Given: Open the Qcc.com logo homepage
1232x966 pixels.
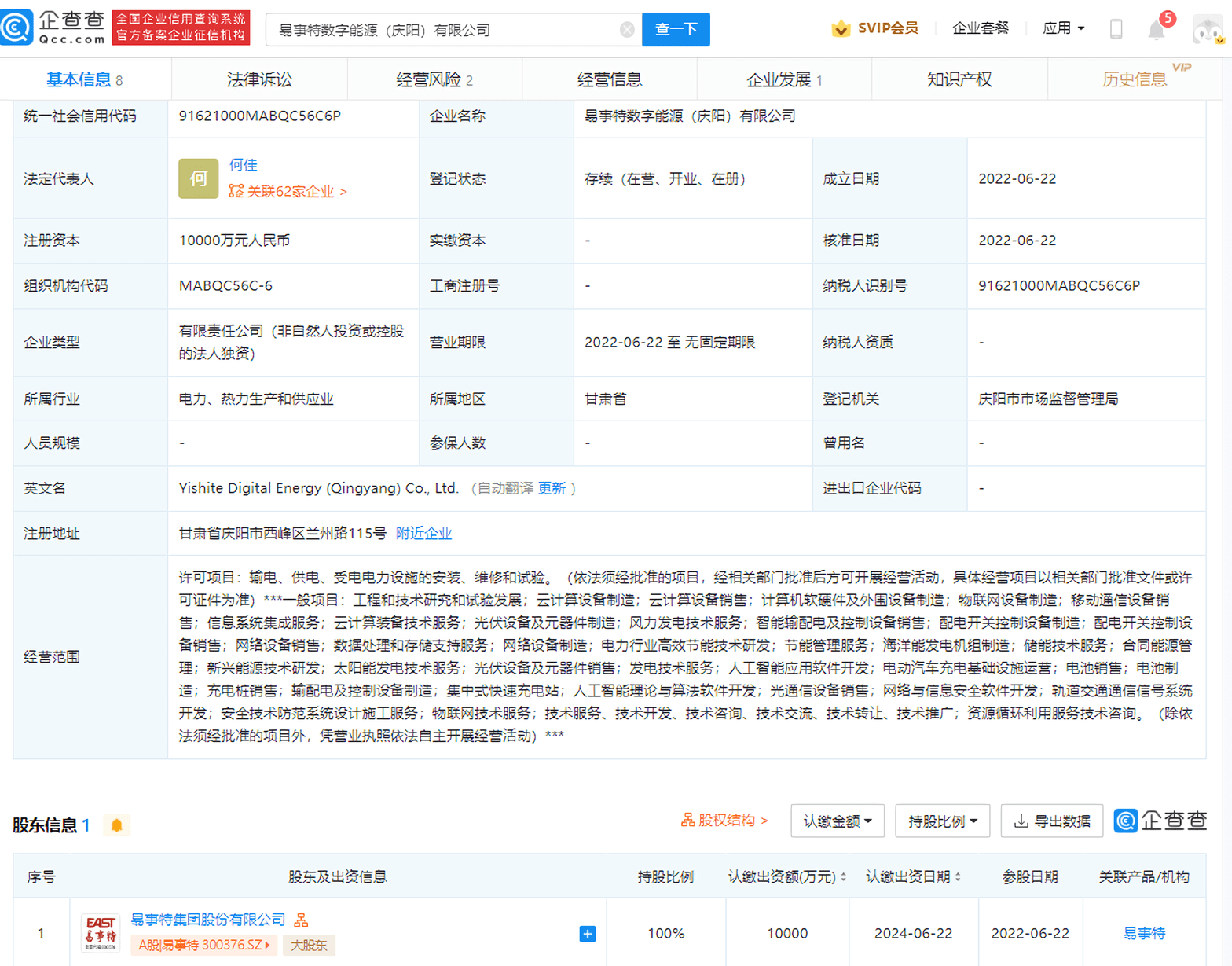Looking at the screenshot, I should pyautogui.click(x=53, y=28).
